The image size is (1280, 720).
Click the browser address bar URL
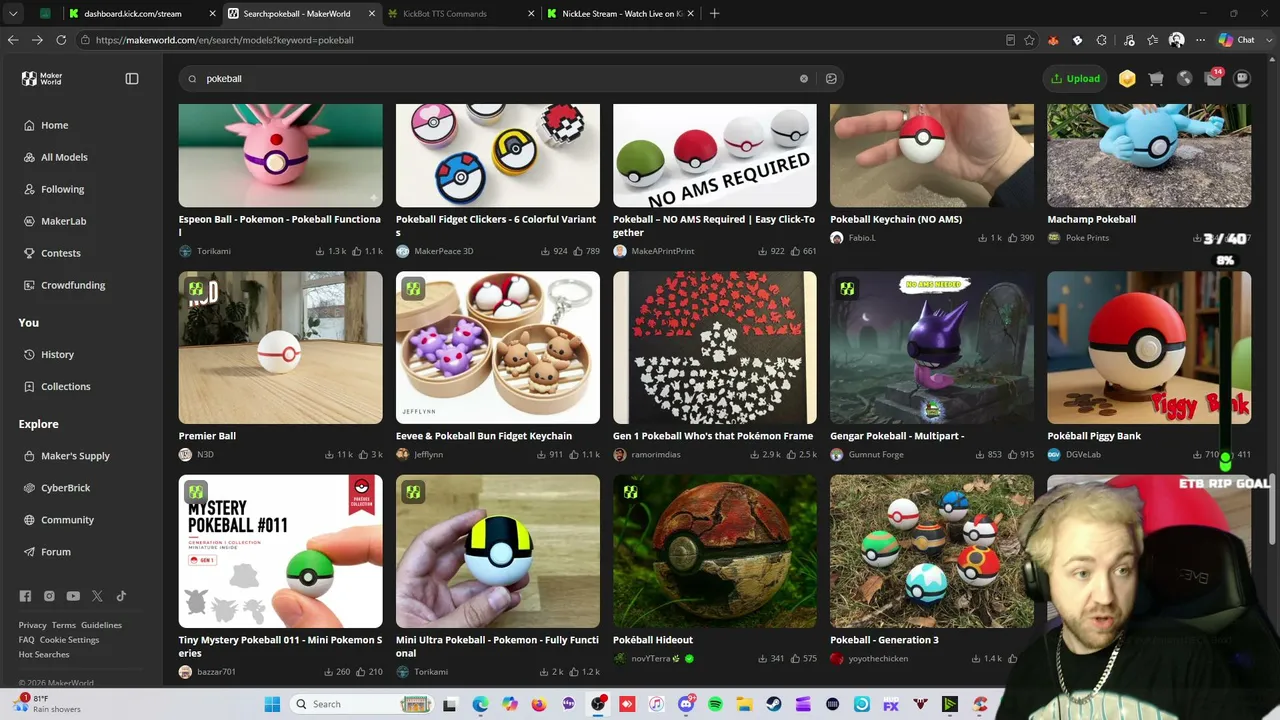[x=224, y=40]
